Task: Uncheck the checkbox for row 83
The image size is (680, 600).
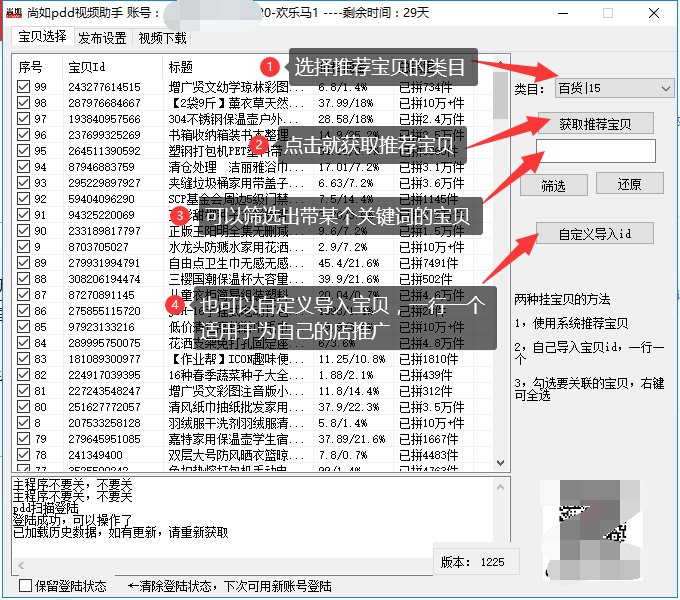Action: pyautogui.click(x=23, y=359)
